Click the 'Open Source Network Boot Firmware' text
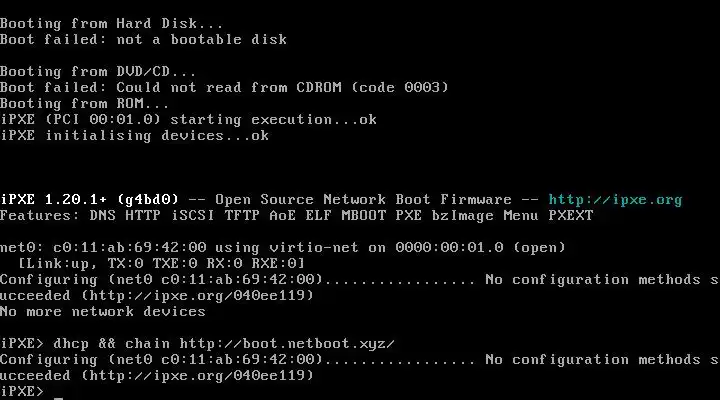The image size is (720, 400). coord(363,200)
